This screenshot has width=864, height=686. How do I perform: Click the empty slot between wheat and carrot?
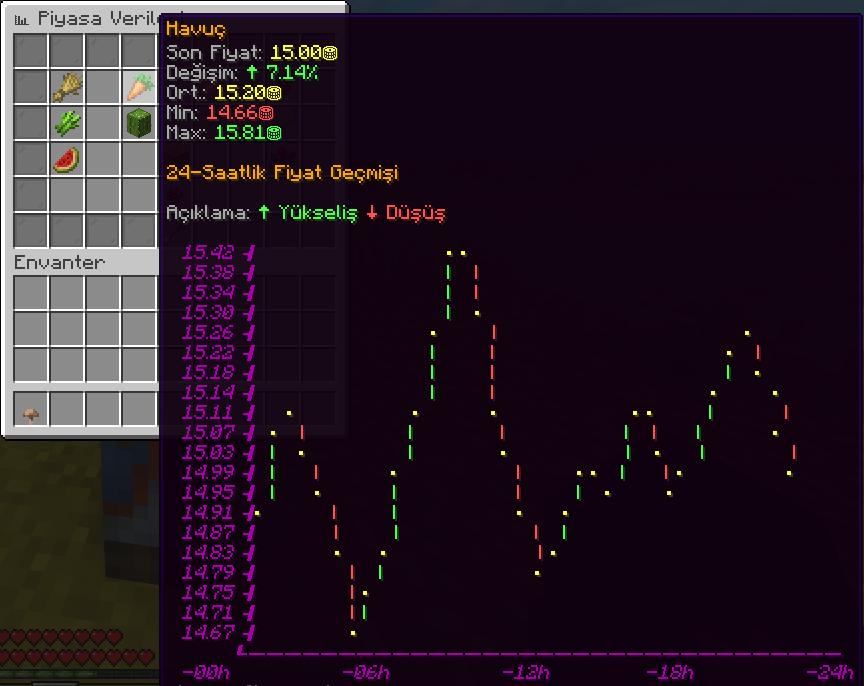point(102,87)
